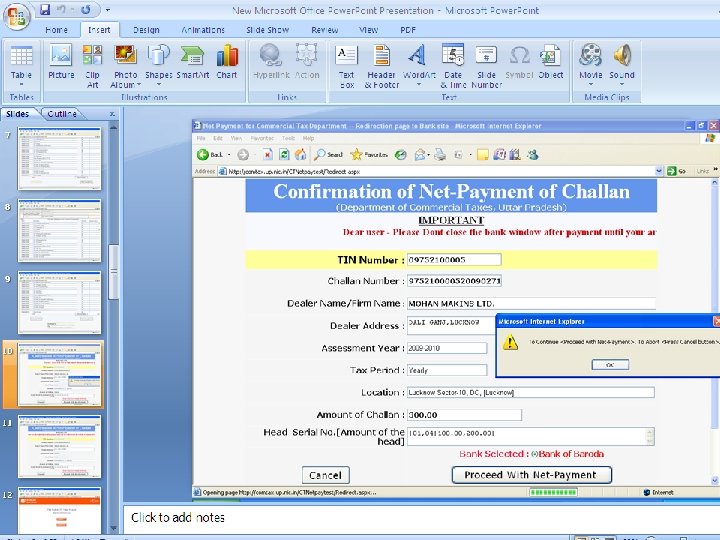The width and height of the screenshot is (720, 540).
Task: Click the TIN Number field
Action: click(x=454, y=259)
